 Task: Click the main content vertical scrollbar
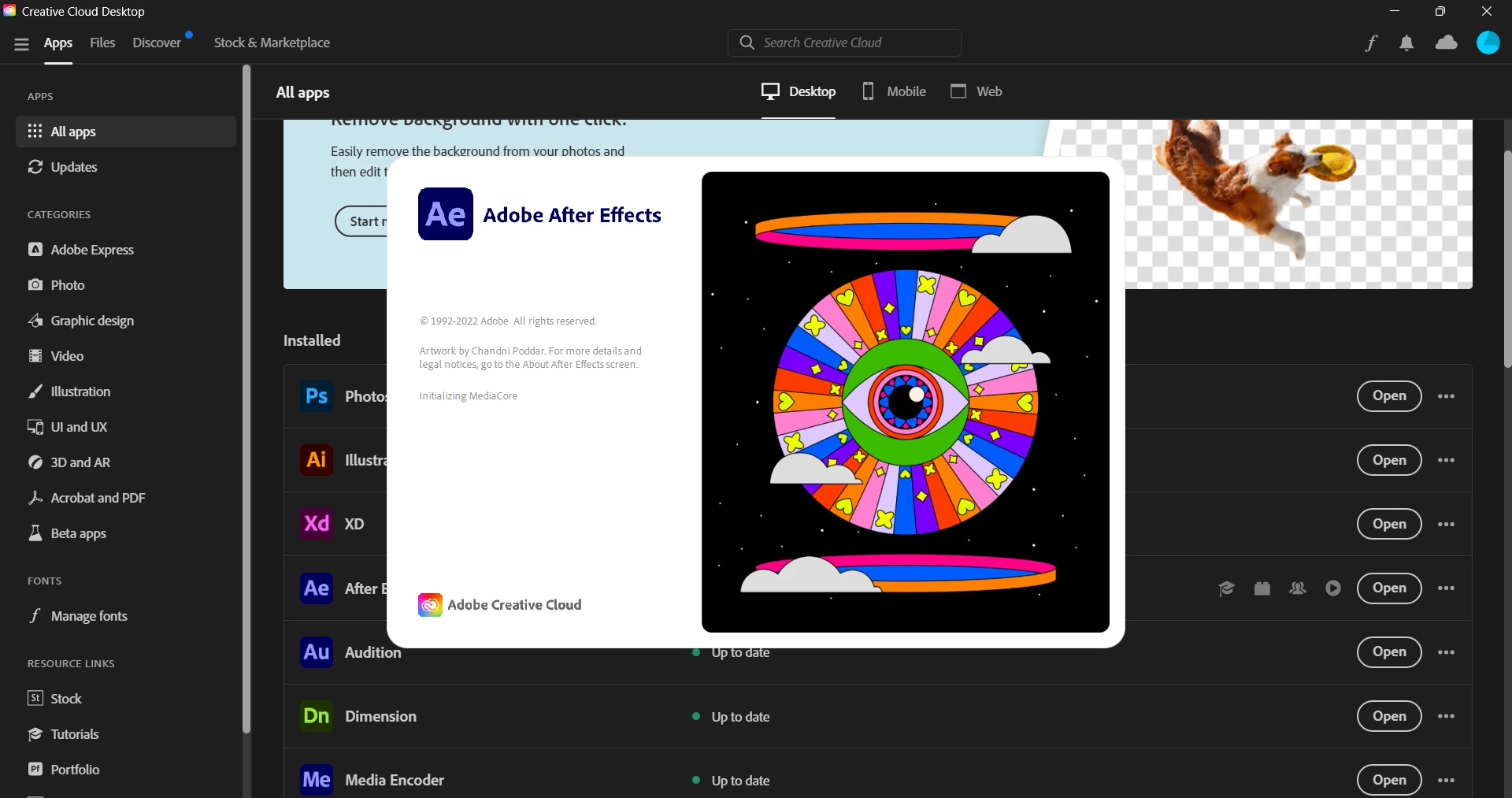pos(1507,258)
